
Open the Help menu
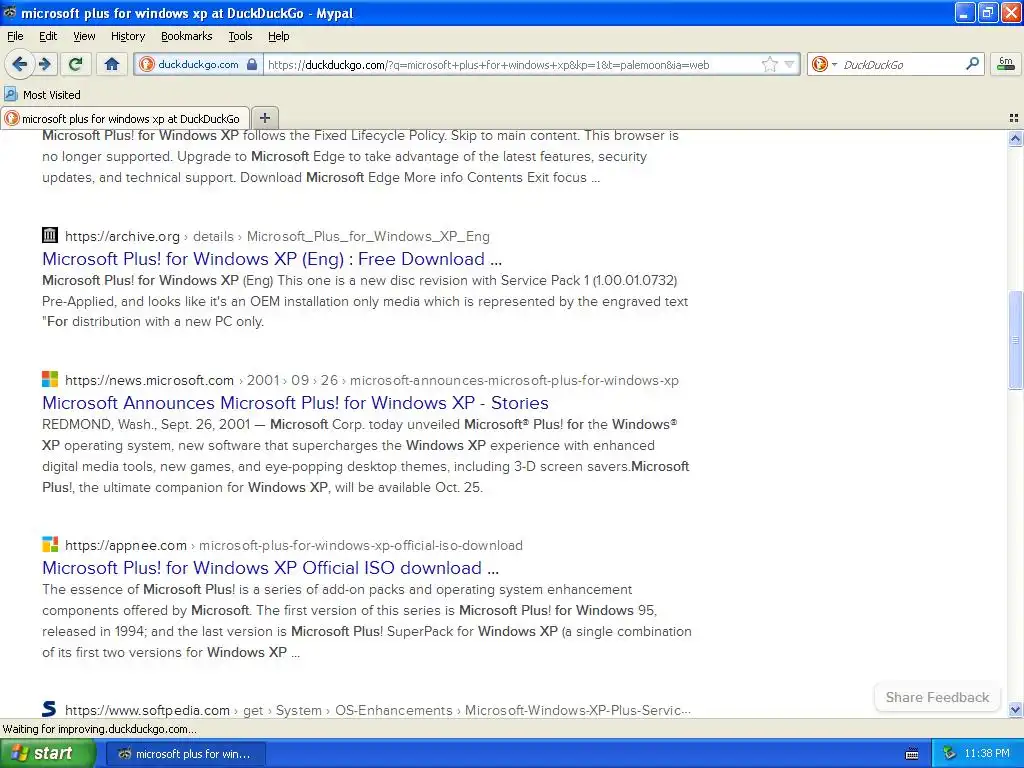click(278, 36)
